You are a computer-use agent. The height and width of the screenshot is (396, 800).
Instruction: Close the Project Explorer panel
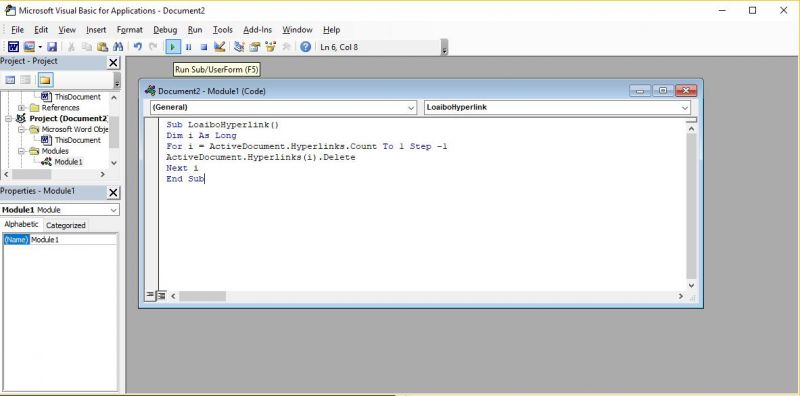tap(113, 63)
